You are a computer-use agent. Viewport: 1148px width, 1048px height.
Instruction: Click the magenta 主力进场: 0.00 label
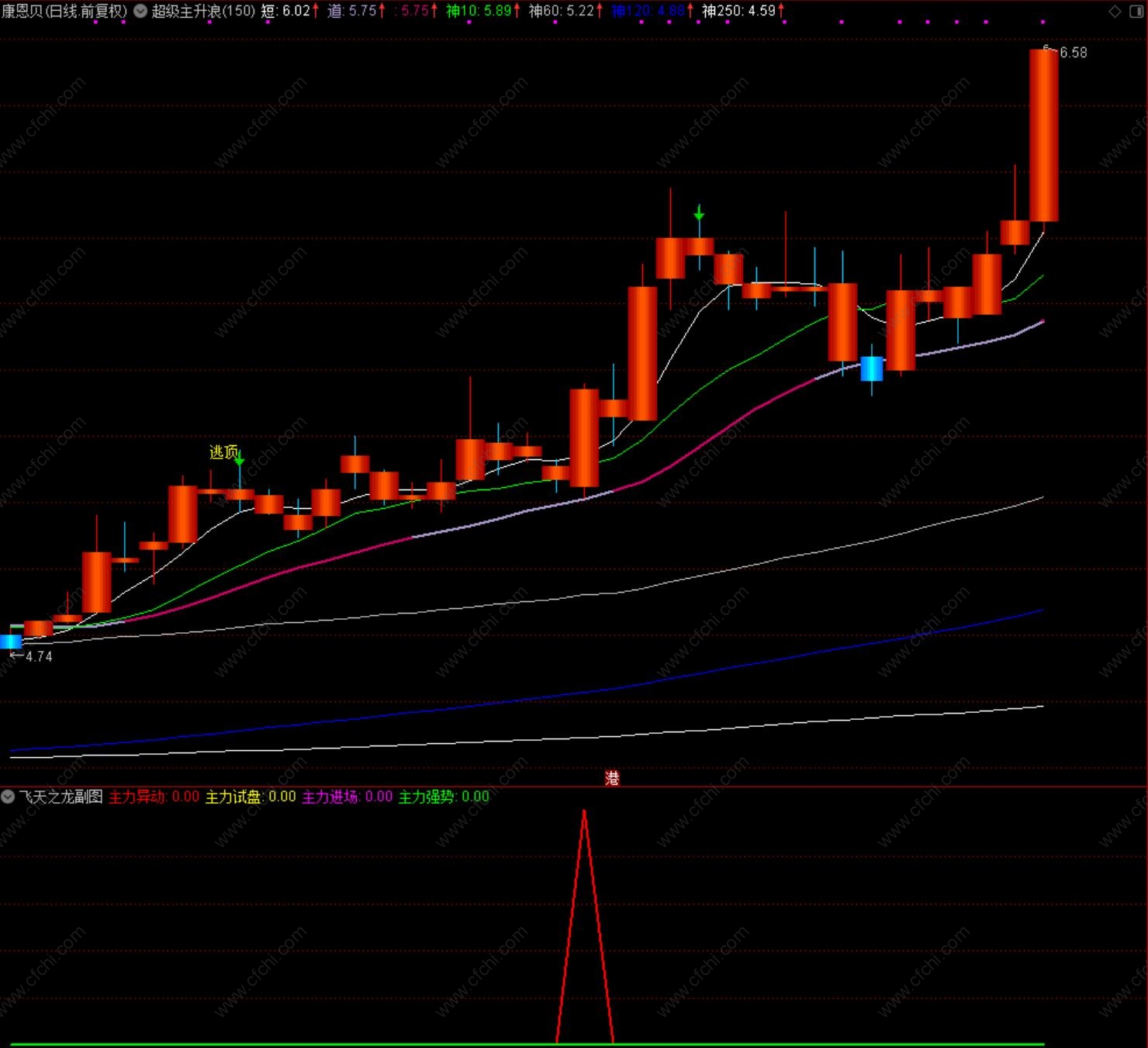pos(347,797)
